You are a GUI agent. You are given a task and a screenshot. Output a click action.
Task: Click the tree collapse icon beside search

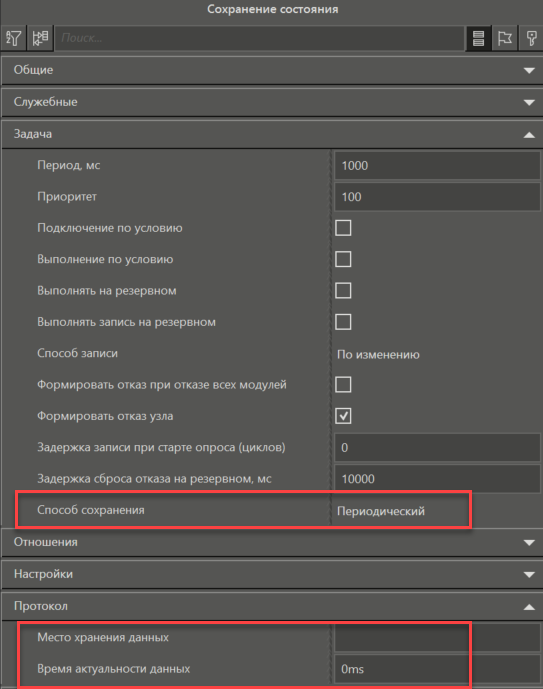pos(40,38)
